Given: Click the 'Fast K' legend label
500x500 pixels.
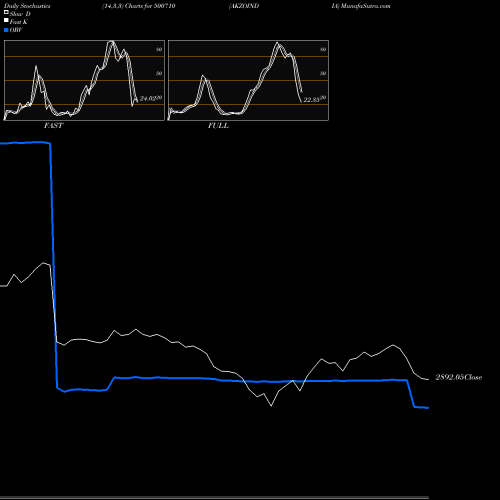Looking at the screenshot, I should pyautogui.click(x=19, y=22).
